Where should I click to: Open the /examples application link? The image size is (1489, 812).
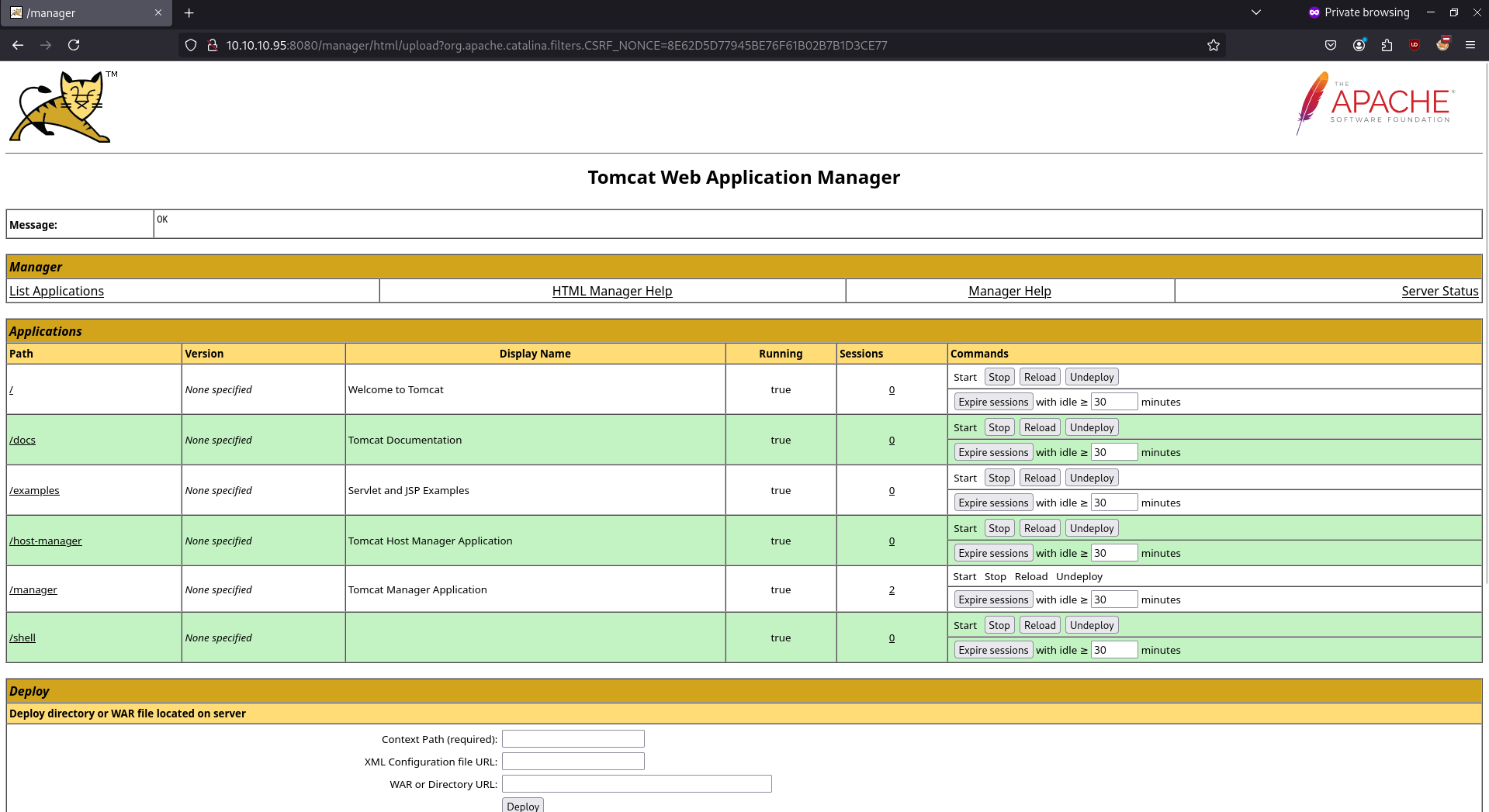(x=34, y=490)
